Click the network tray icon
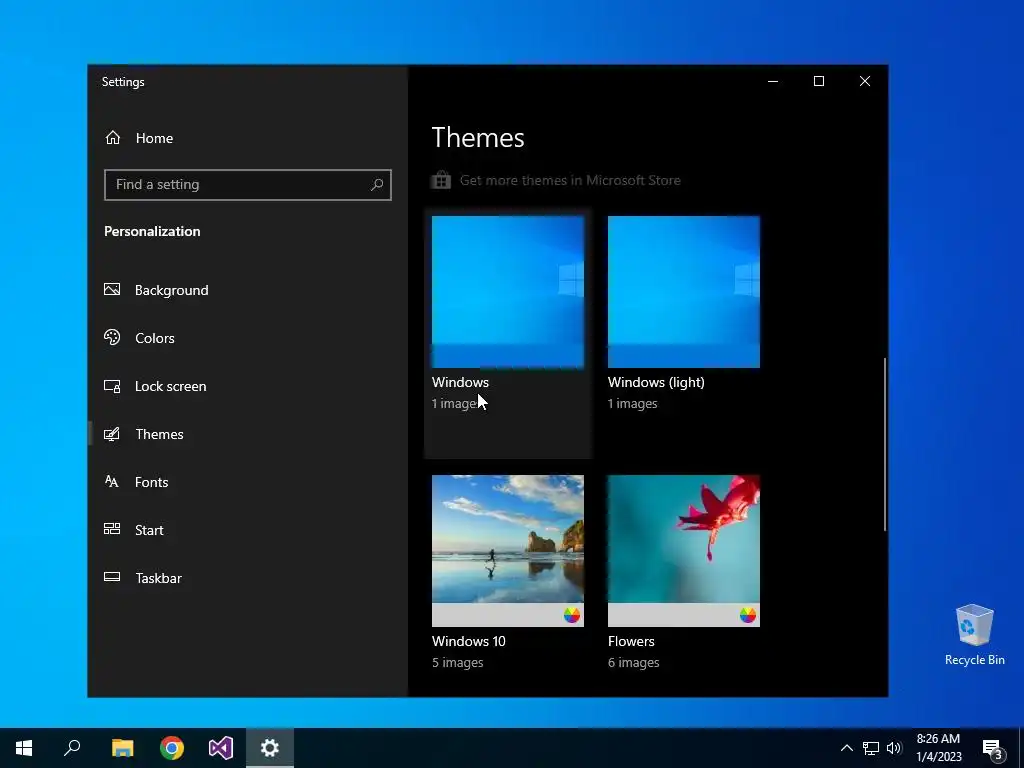The width and height of the screenshot is (1024, 768). [871, 748]
